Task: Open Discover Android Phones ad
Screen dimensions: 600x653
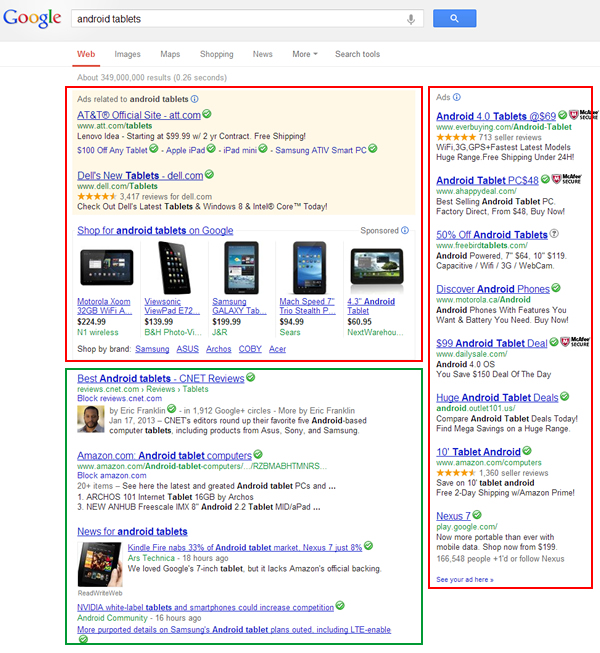Action: point(493,289)
